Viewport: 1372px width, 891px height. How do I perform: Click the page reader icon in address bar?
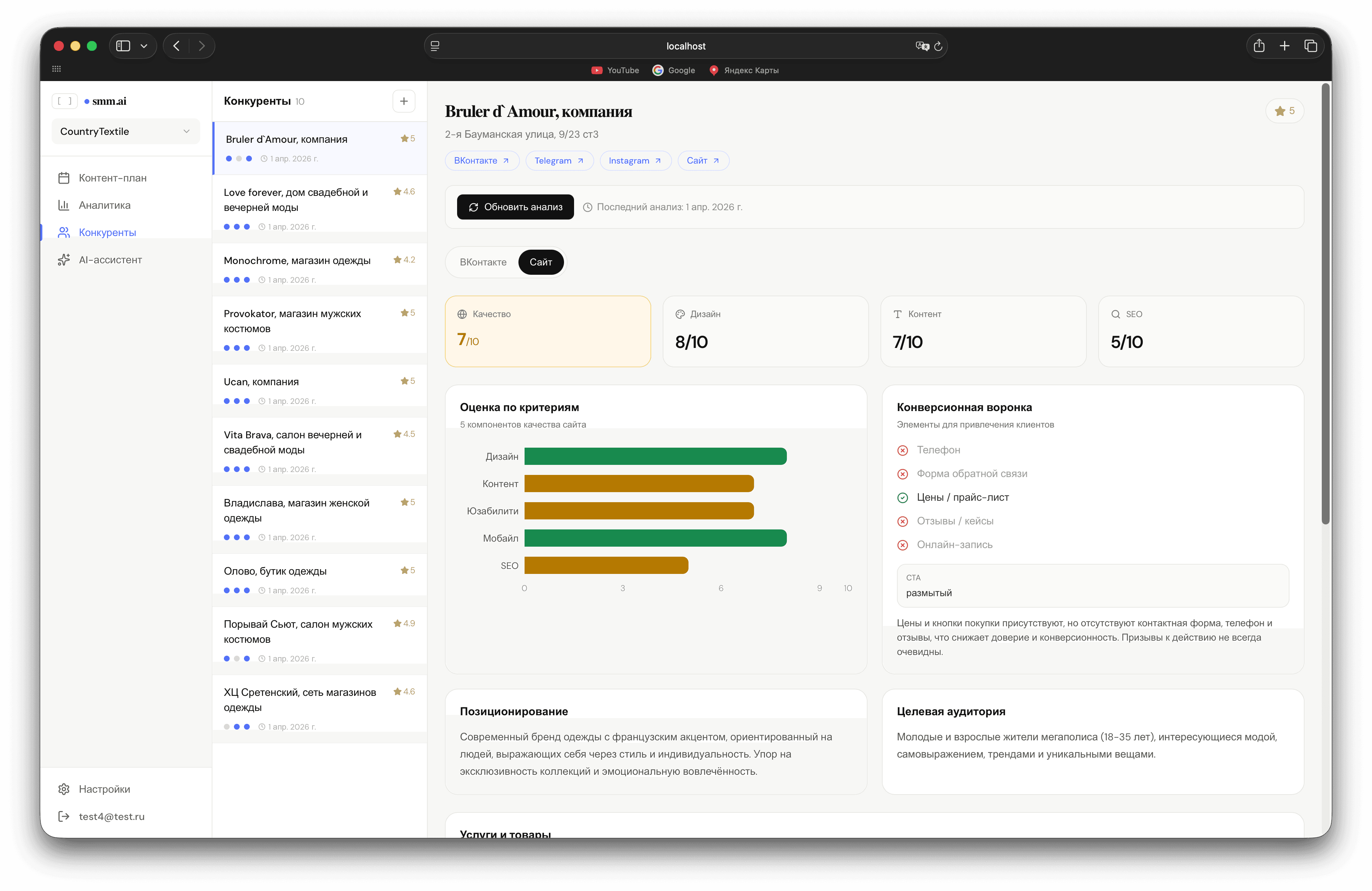[435, 46]
